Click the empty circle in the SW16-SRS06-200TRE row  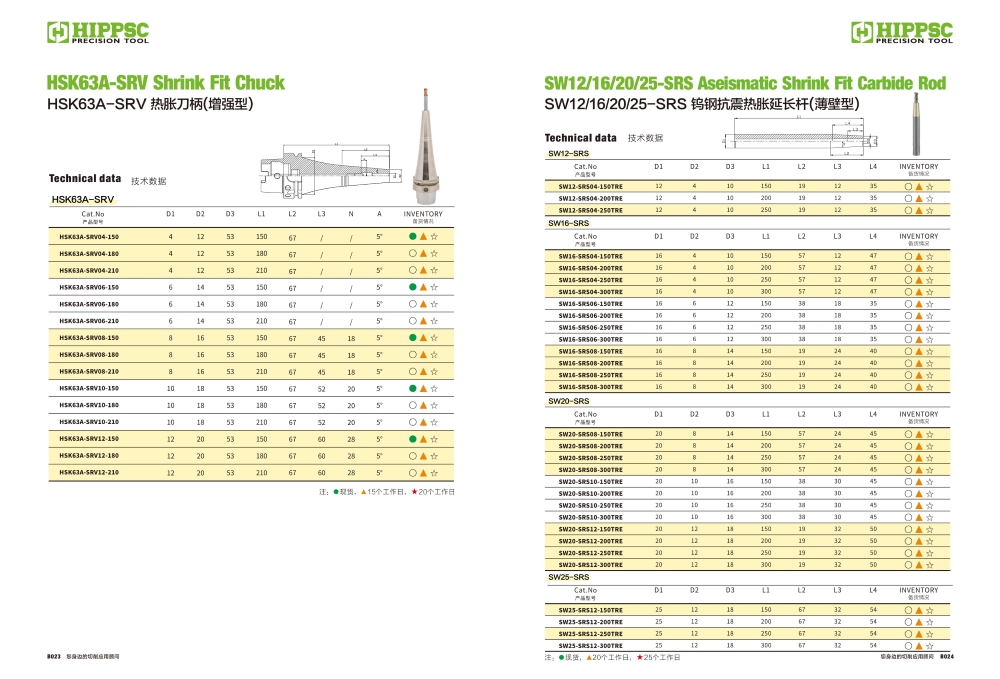click(x=908, y=316)
